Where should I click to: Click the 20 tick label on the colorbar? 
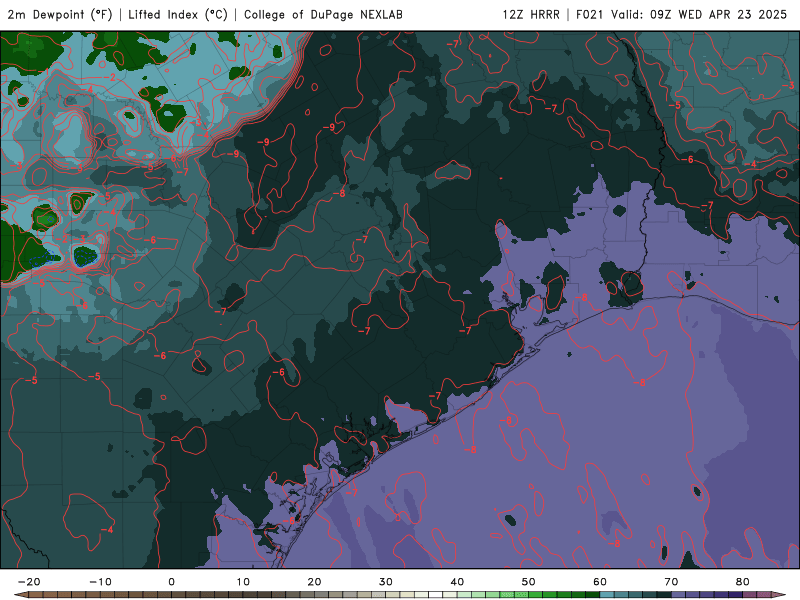[314, 582]
